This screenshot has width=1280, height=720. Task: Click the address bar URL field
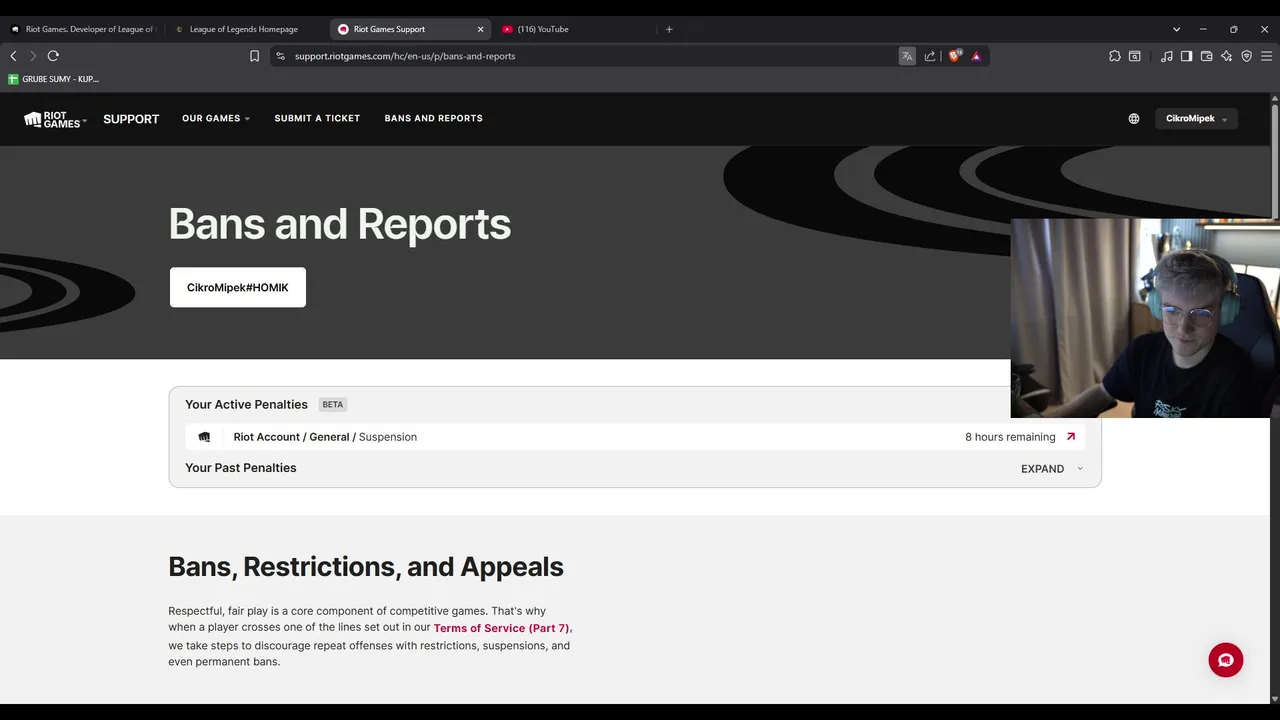click(x=590, y=56)
